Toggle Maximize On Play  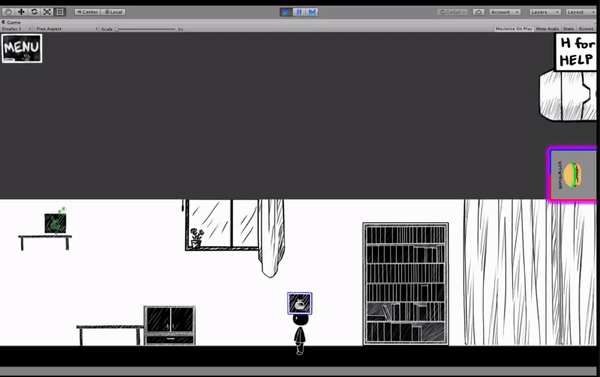click(x=514, y=29)
